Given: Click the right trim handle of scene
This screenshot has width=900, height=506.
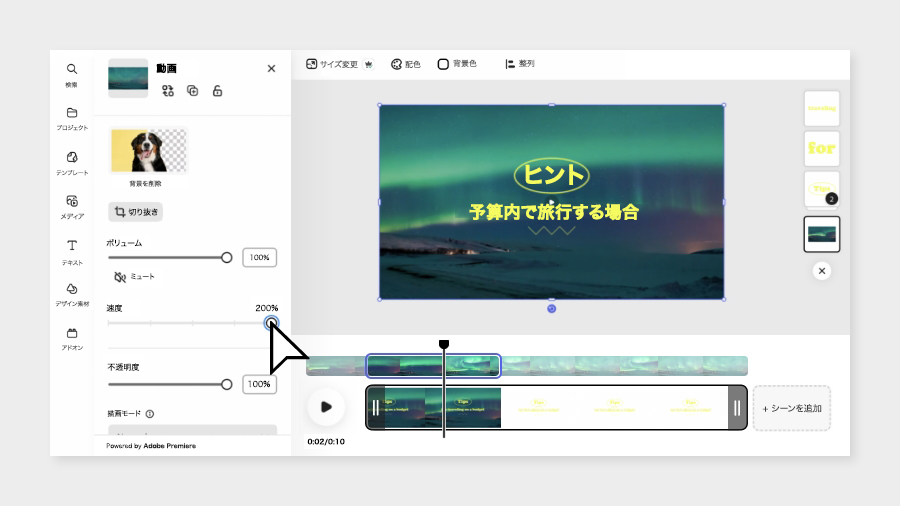Looking at the screenshot, I should 737,408.
